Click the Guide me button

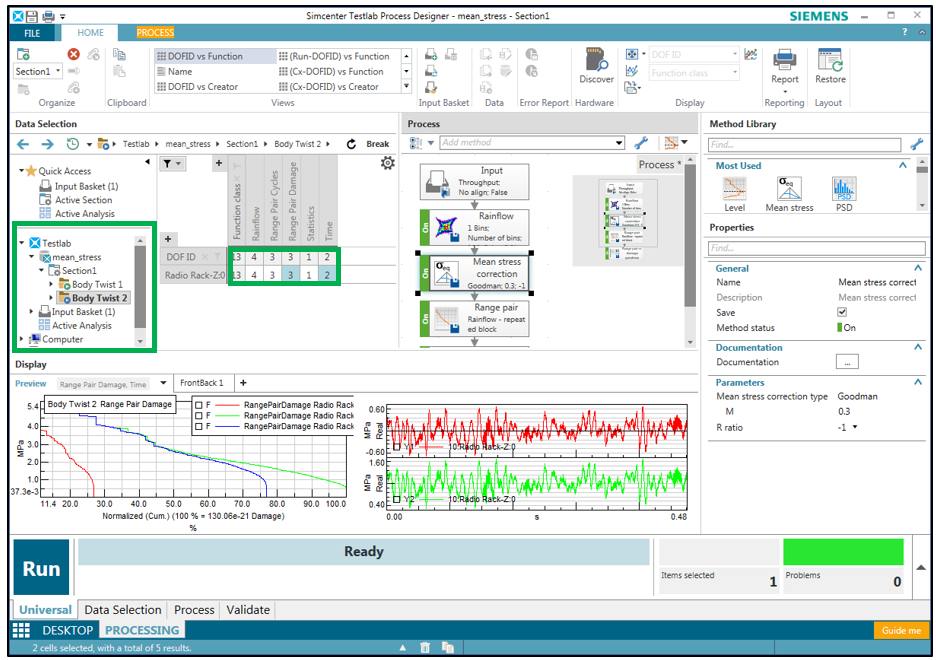pyautogui.click(x=901, y=630)
